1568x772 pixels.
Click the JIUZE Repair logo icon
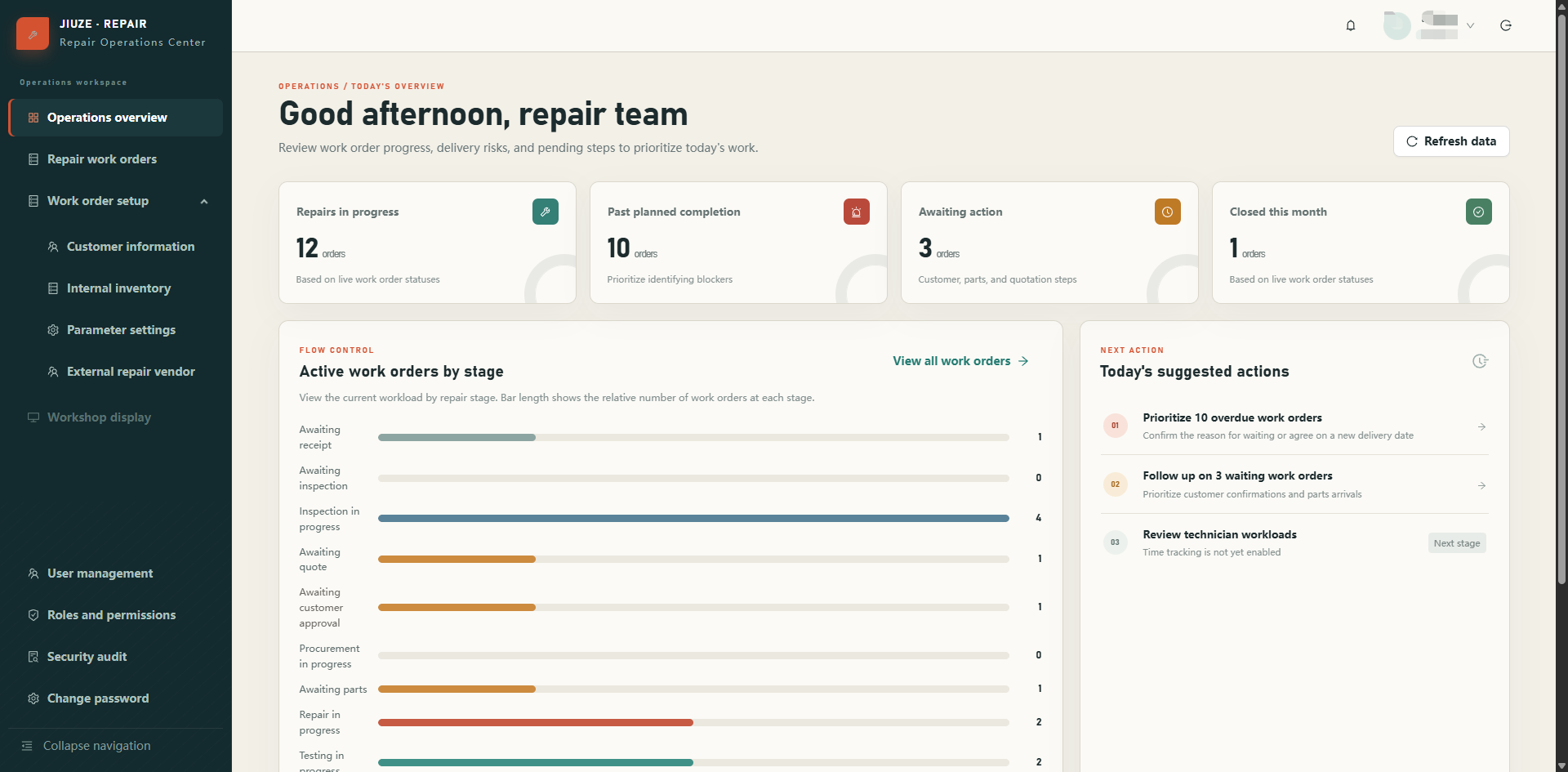point(33,33)
